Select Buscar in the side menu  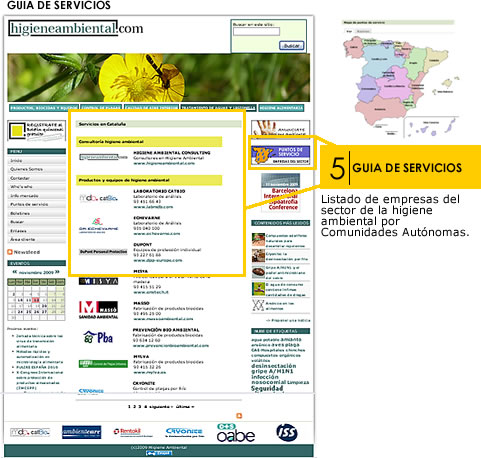pyautogui.click(x=36, y=222)
